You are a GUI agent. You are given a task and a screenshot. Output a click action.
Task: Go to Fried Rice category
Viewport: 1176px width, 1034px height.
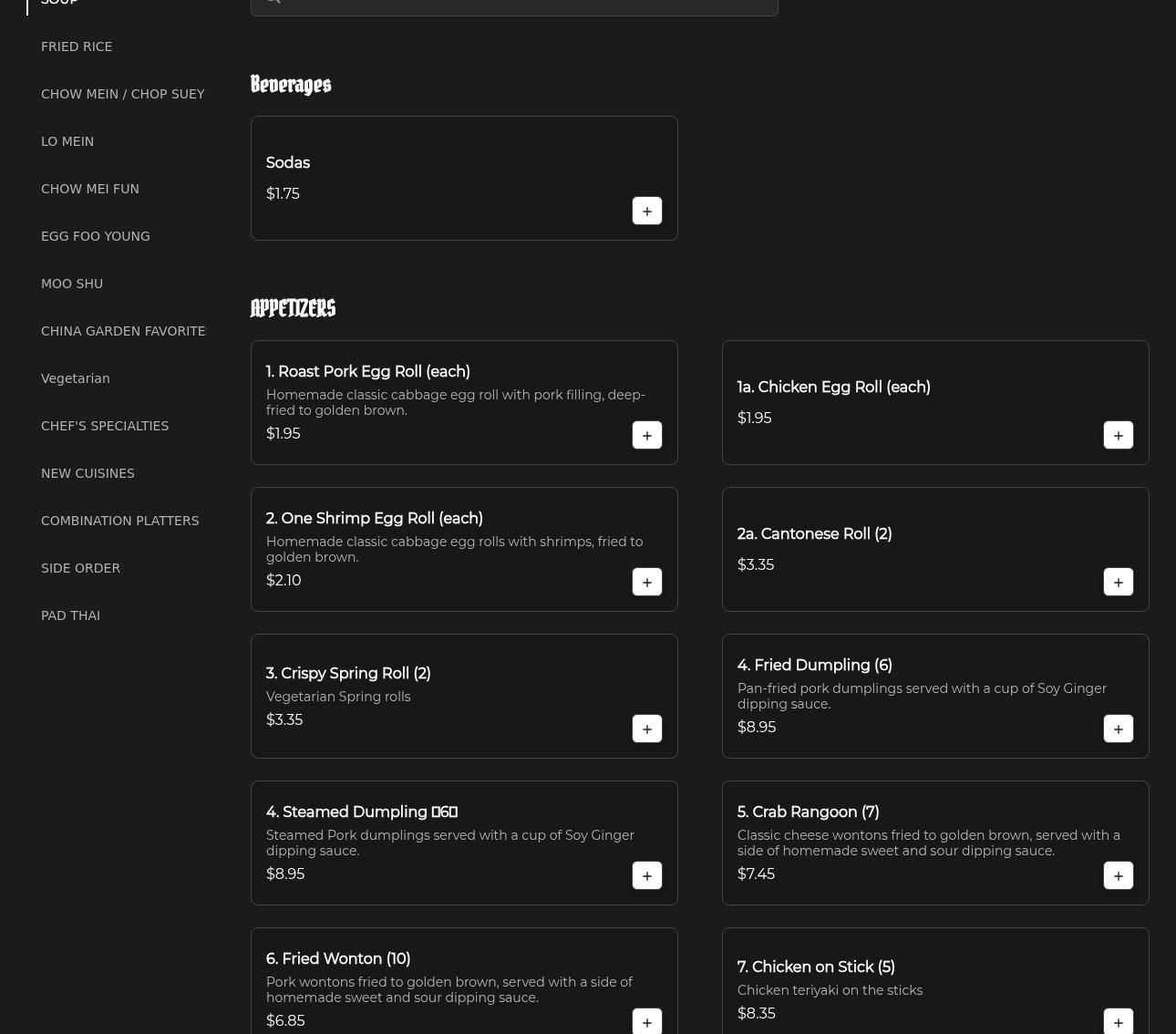pos(77,47)
